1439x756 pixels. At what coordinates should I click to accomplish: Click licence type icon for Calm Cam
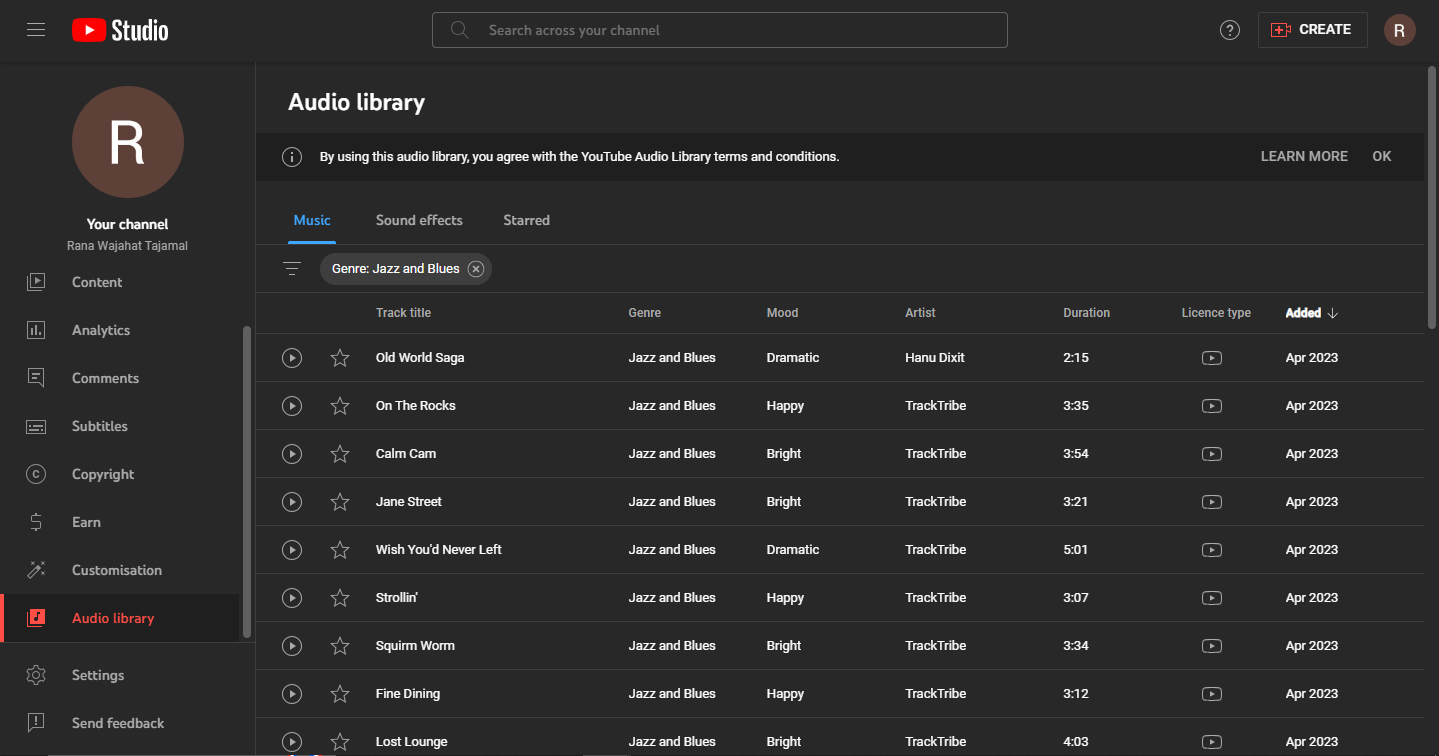[x=1212, y=454]
